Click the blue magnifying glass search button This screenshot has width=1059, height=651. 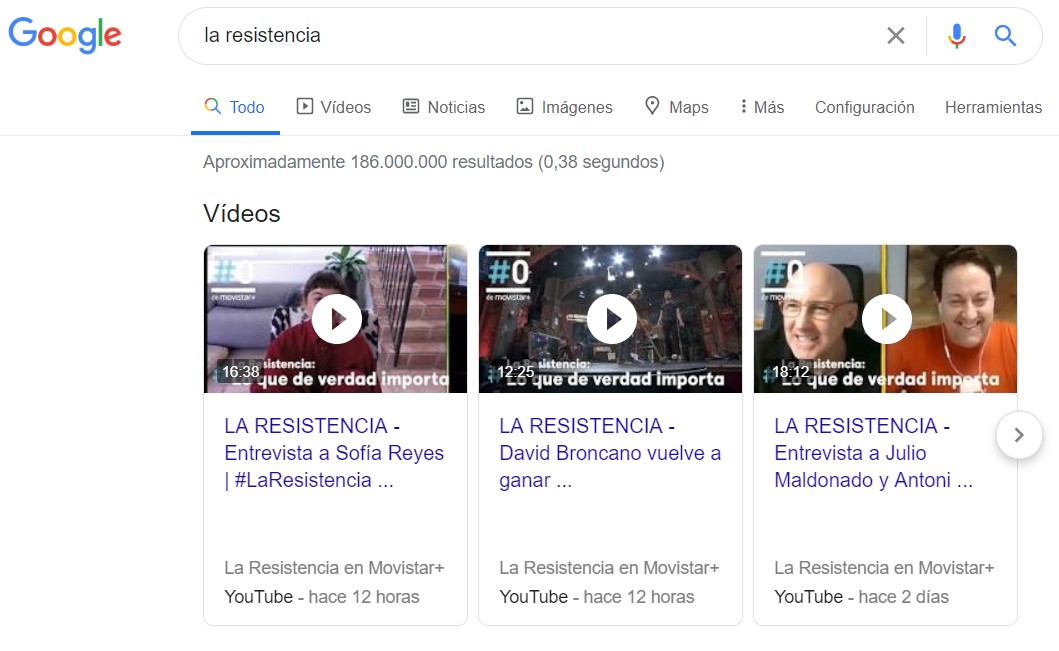pos(1005,36)
